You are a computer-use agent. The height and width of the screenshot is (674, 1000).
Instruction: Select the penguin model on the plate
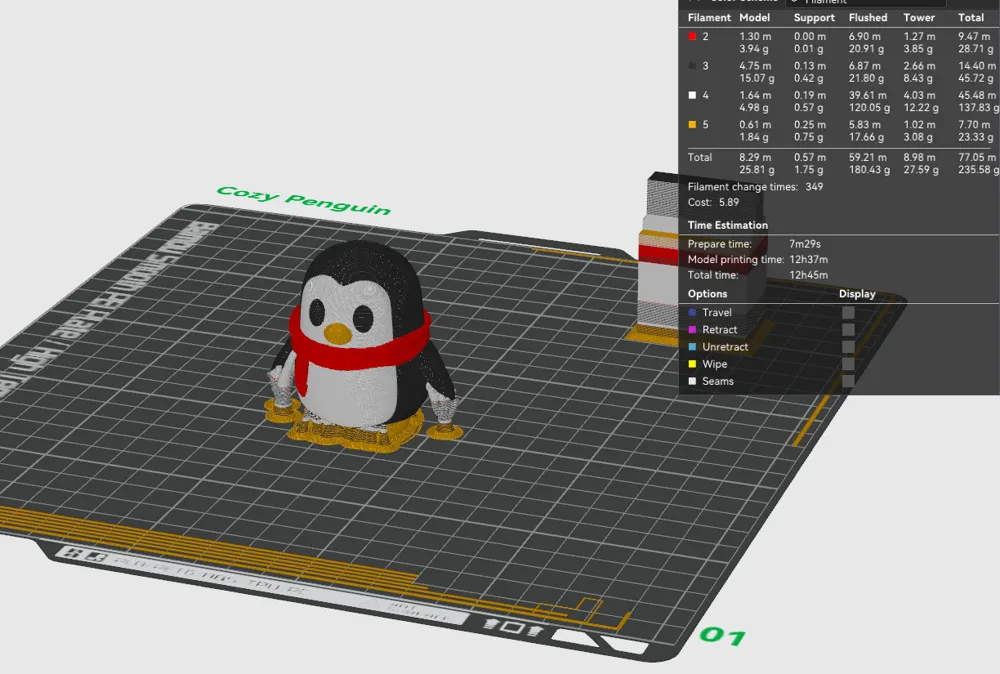click(360, 344)
